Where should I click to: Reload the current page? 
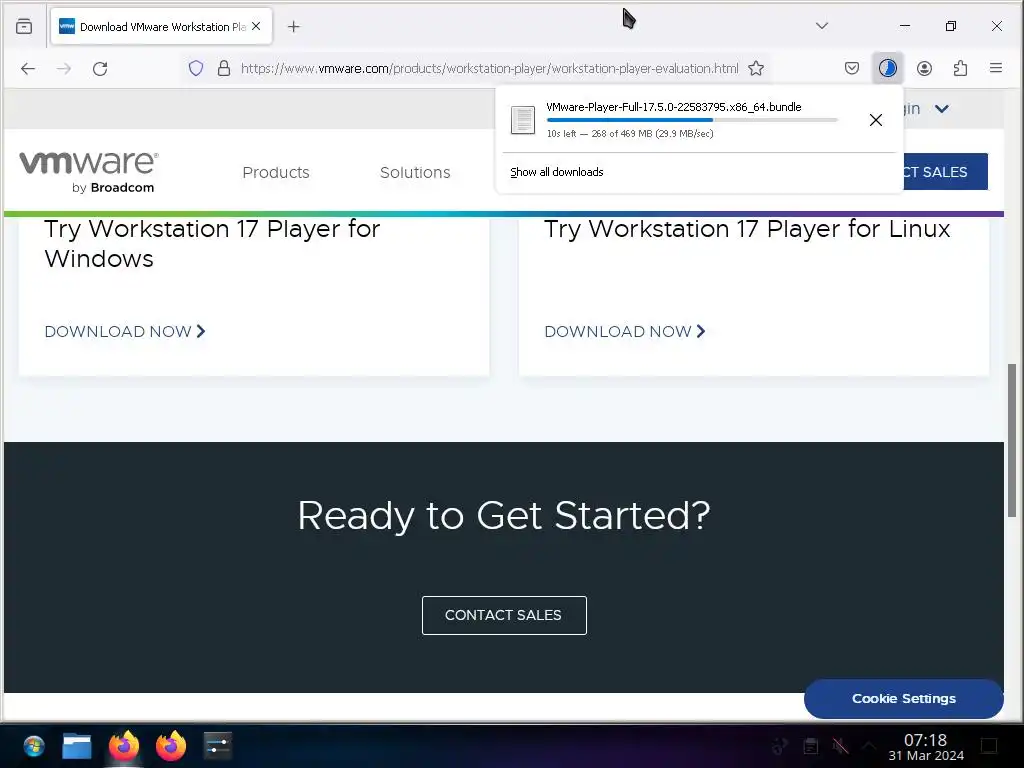(x=100, y=69)
